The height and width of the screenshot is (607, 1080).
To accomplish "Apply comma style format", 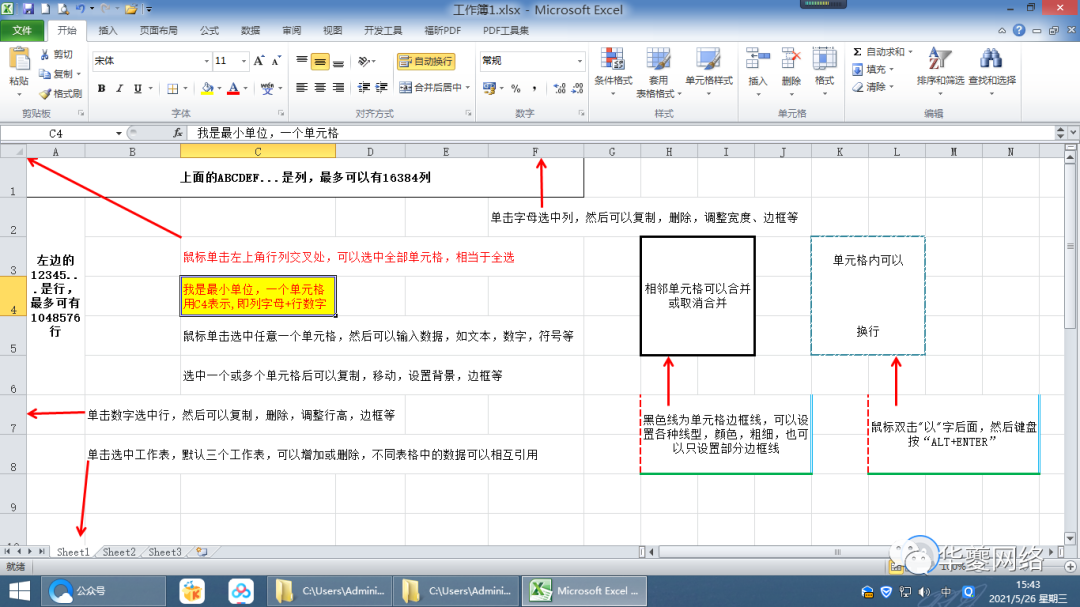I will (534, 88).
